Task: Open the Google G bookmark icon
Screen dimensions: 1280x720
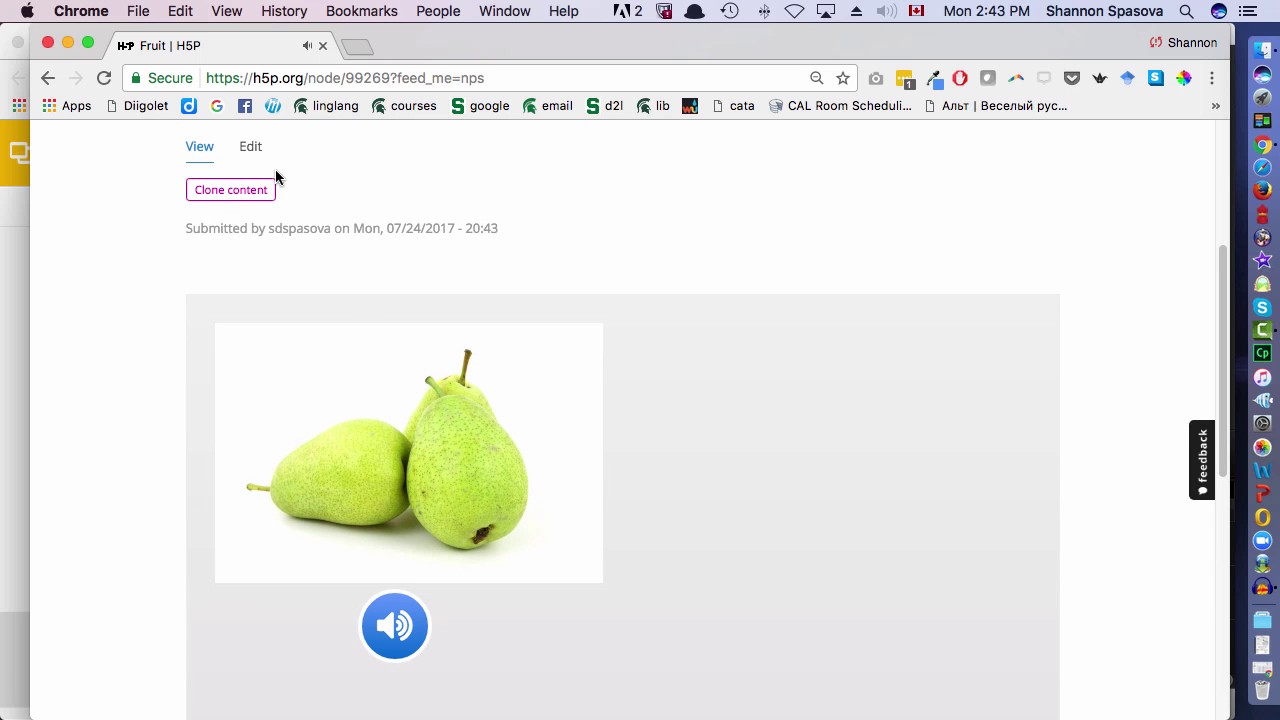Action: [x=217, y=106]
